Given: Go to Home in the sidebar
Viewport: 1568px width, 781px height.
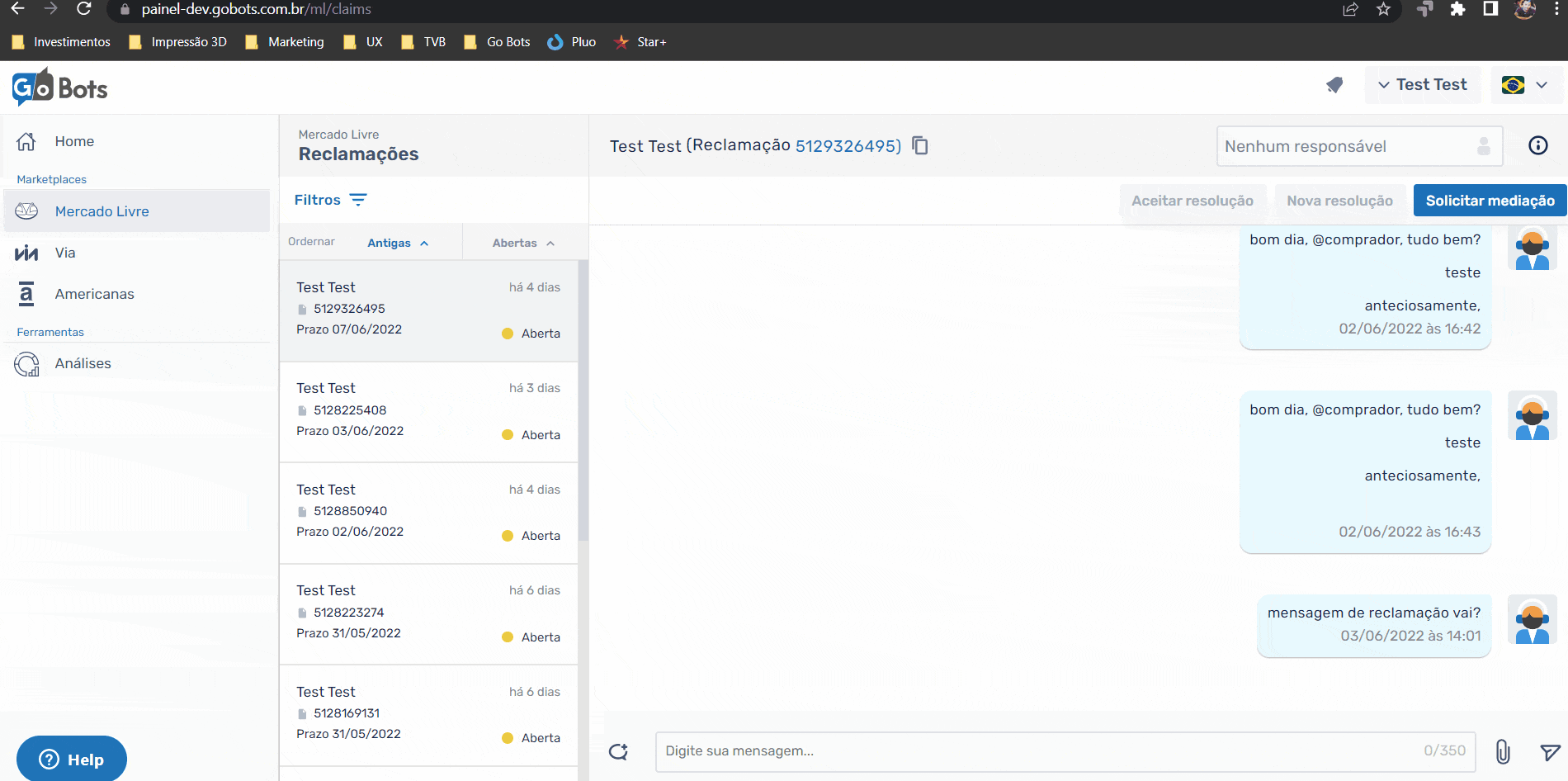Looking at the screenshot, I should tap(137, 141).
